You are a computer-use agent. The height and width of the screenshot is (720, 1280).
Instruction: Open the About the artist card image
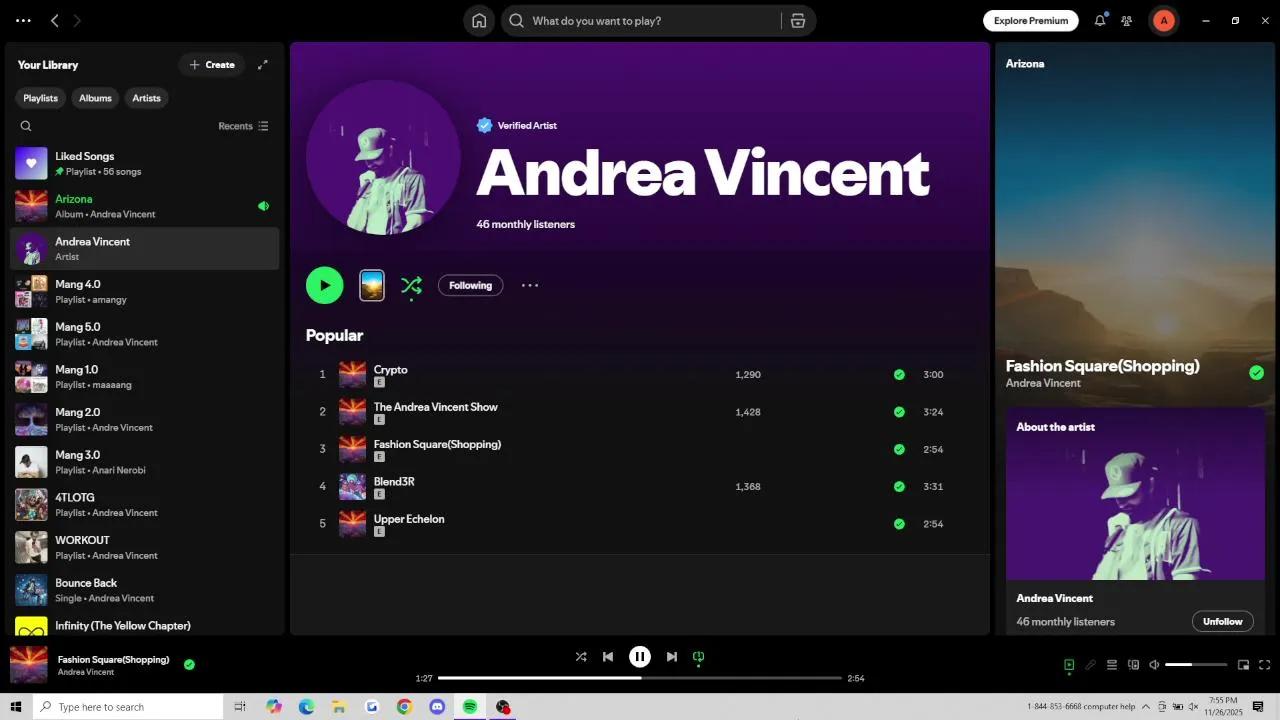point(1135,494)
